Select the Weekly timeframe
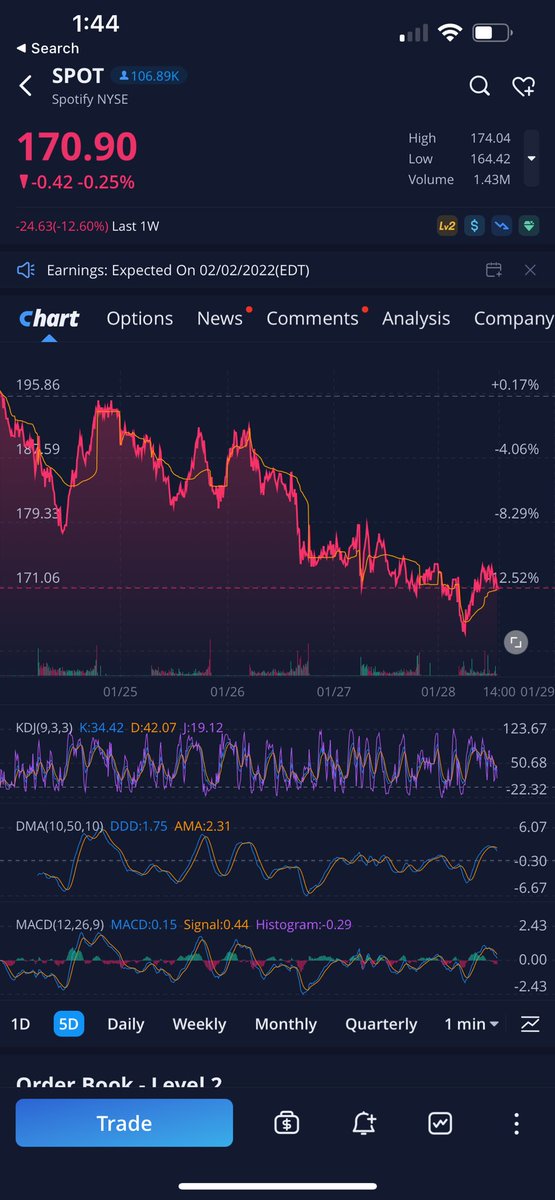The image size is (555, 1200). [199, 1024]
